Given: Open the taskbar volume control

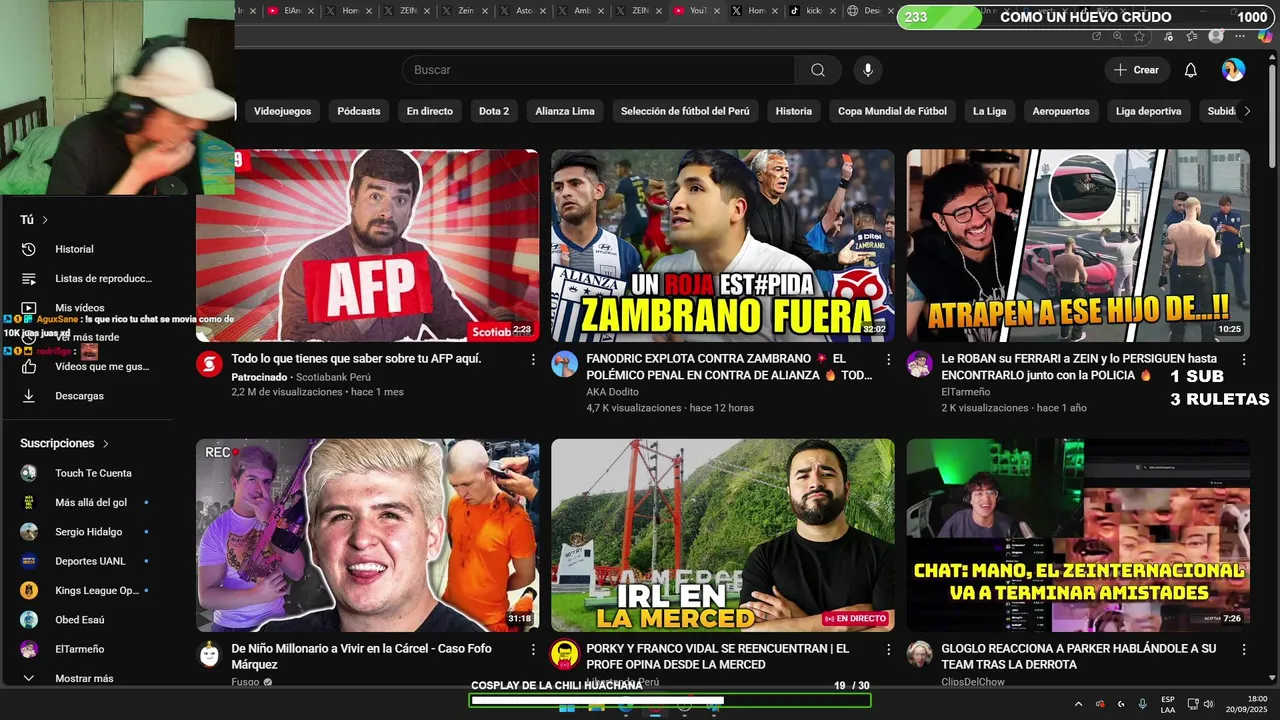Looking at the screenshot, I should [x=1208, y=704].
